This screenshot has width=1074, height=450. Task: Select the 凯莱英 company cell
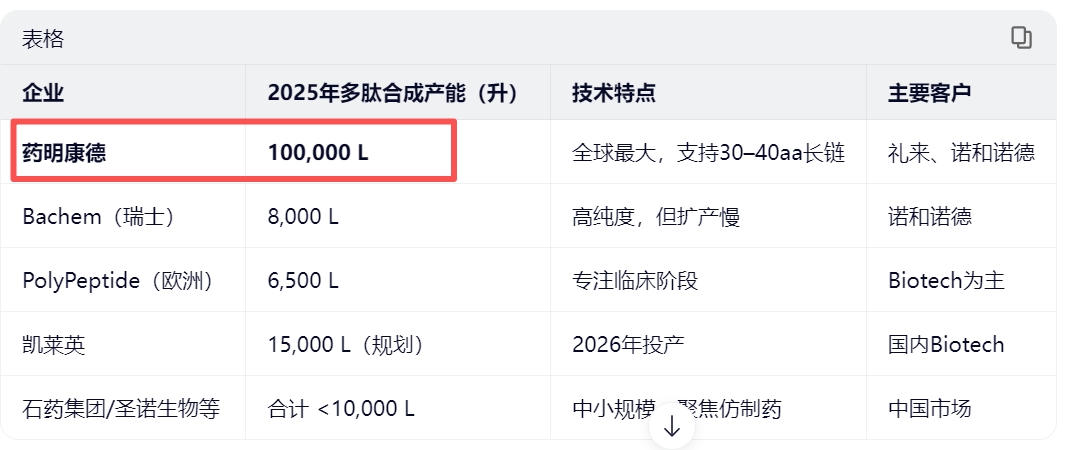point(53,345)
